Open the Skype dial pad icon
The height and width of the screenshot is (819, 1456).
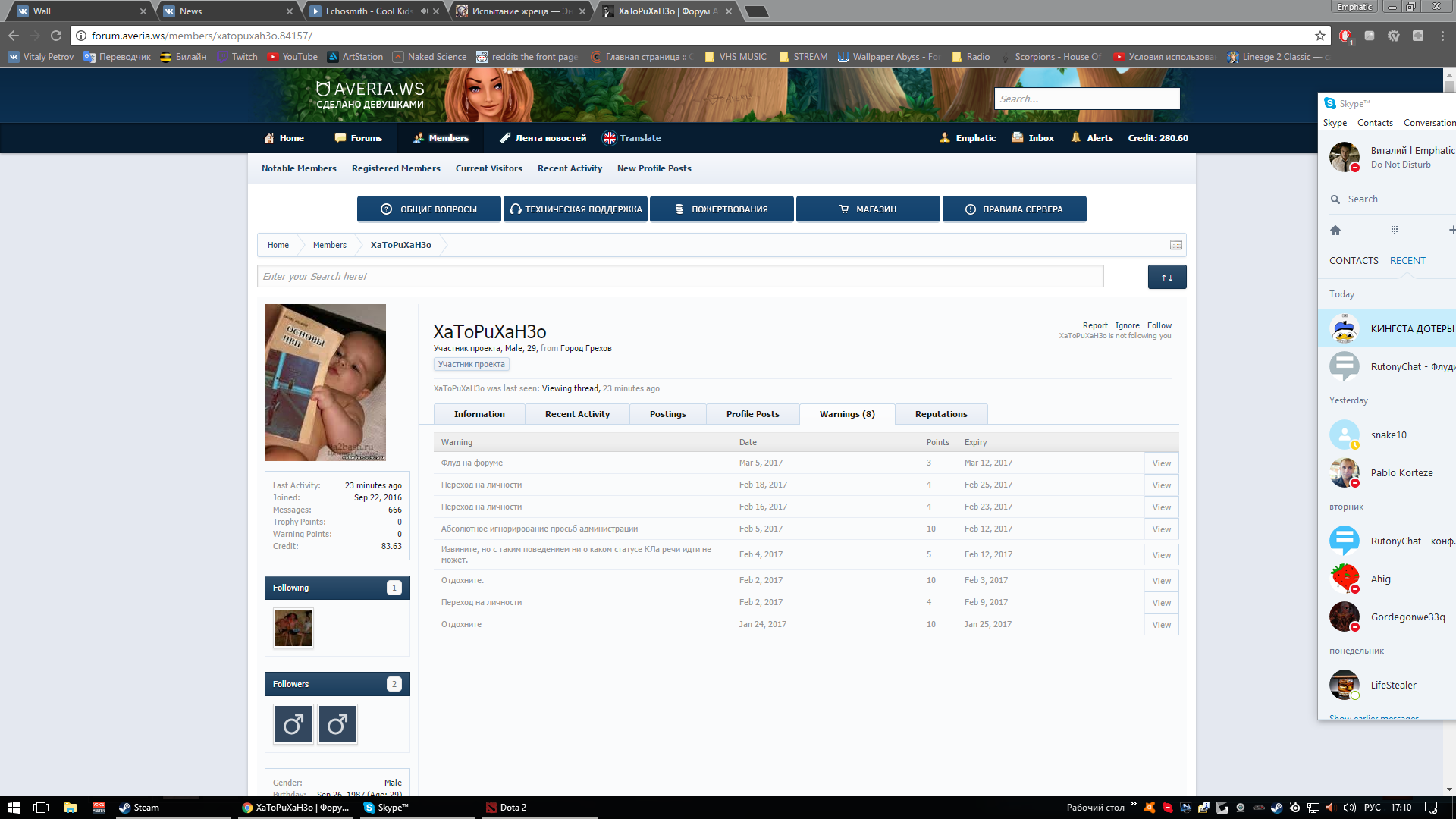pos(1394,230)
